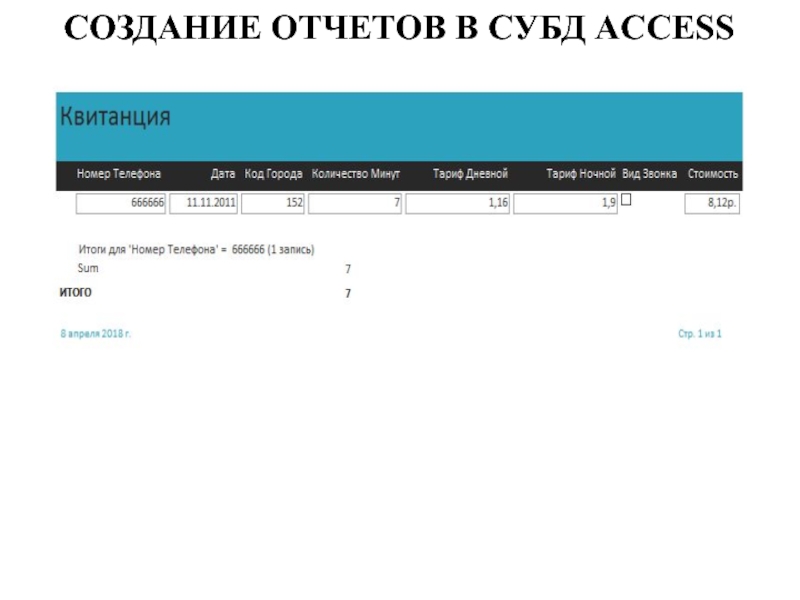Click the Вид Звонка column header
The image size is (800, 600).
click(x=649, y=174)
